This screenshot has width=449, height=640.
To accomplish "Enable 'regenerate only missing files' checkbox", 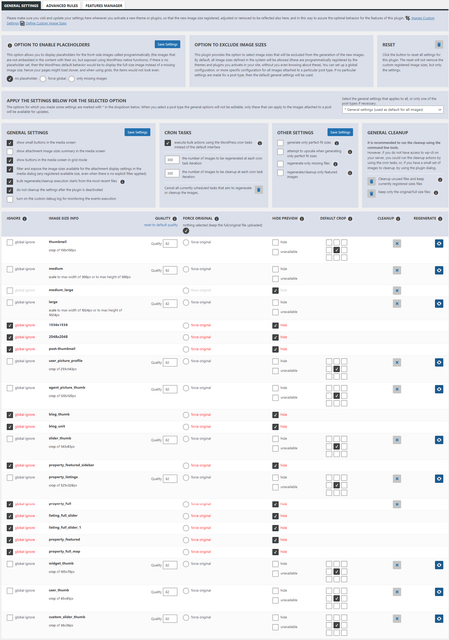I will [x=280, y=164].
